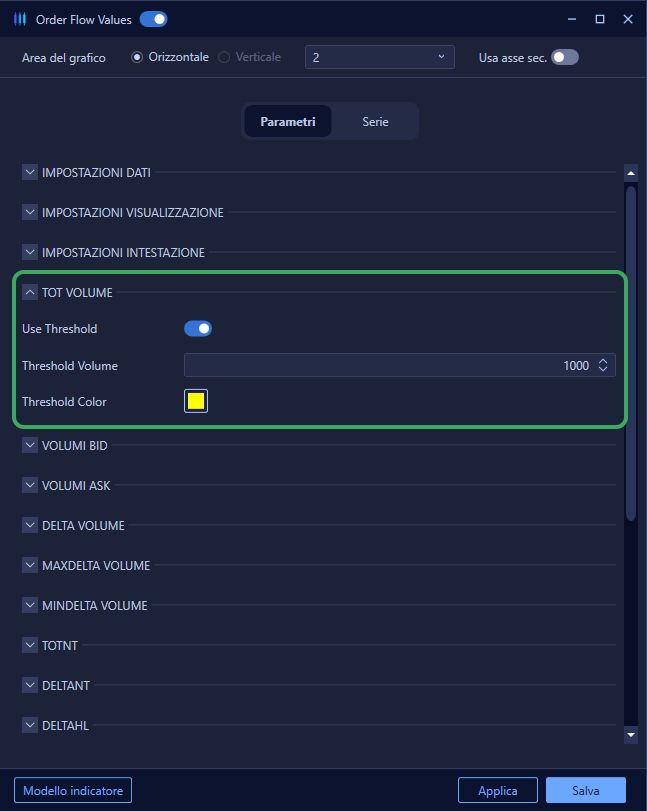
Task: Select the Orizzontale radio option
Action: (137, 57)
